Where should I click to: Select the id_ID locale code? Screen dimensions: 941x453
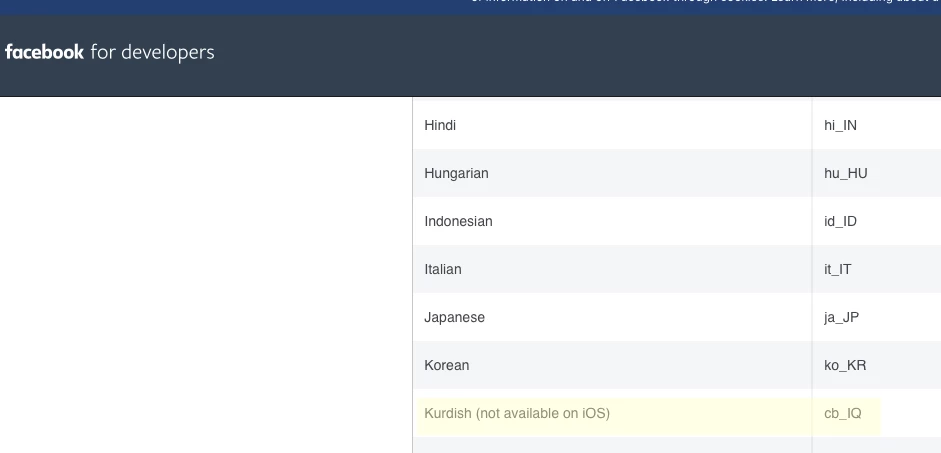coord(840,221)
